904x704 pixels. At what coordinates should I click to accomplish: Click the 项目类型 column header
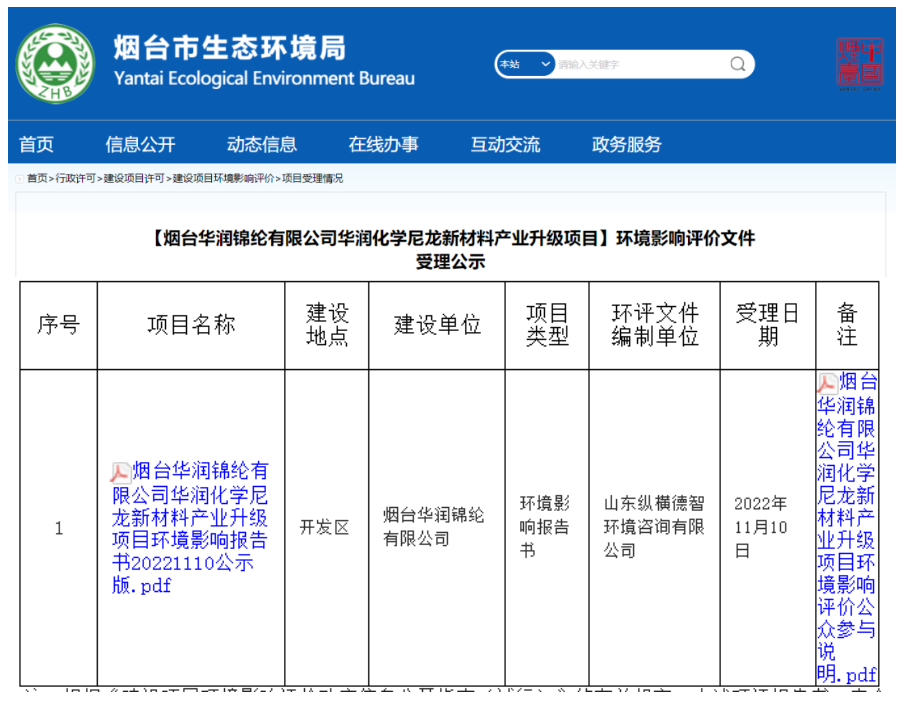[x=547, y=325]
